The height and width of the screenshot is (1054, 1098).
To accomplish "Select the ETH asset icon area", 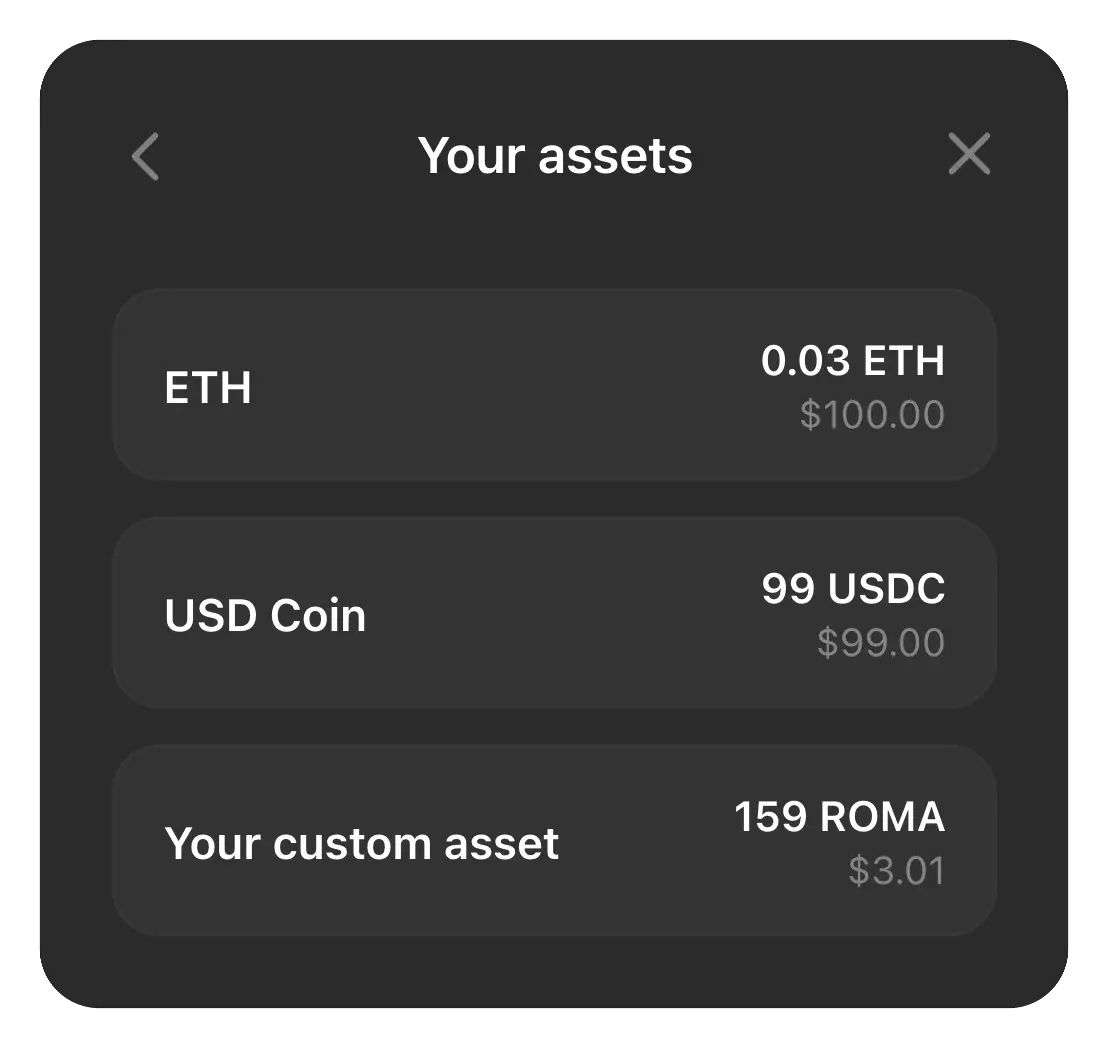I will point(208,387).
